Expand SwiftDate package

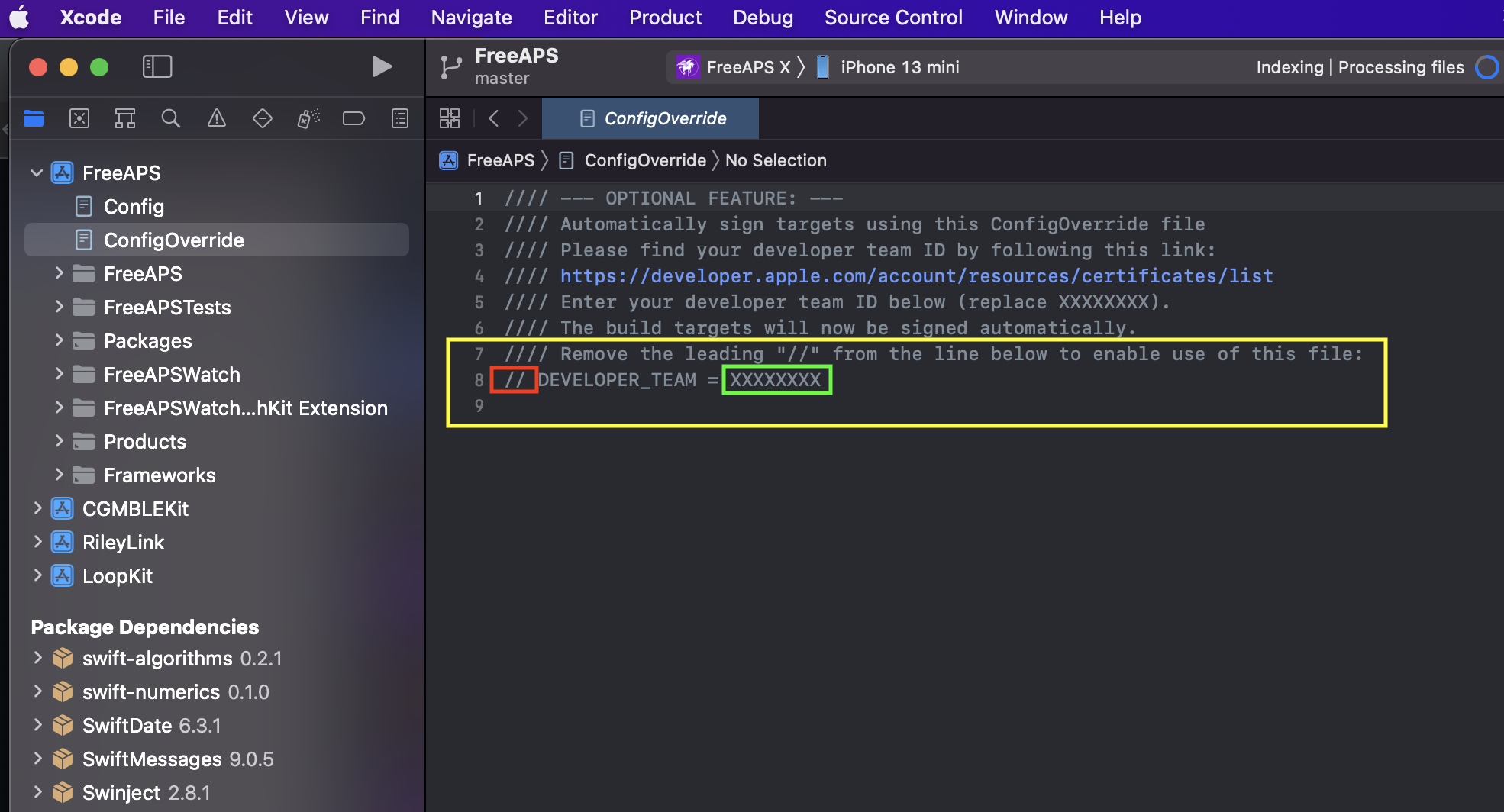pos(37,725)
